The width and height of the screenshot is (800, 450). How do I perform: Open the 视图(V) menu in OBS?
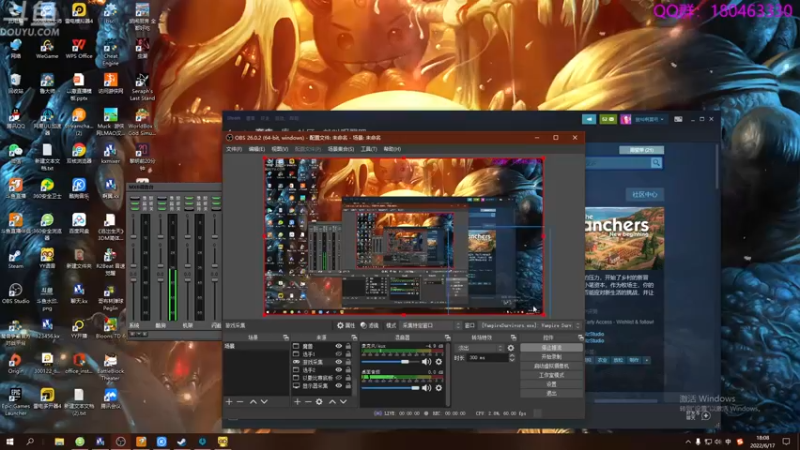tap(279, 149)
